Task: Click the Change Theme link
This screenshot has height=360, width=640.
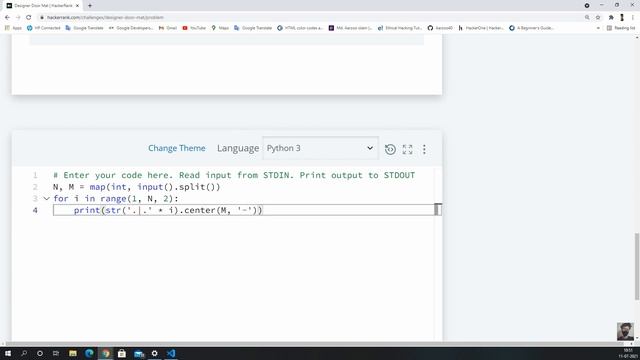Action: click(x=177, y=148)
